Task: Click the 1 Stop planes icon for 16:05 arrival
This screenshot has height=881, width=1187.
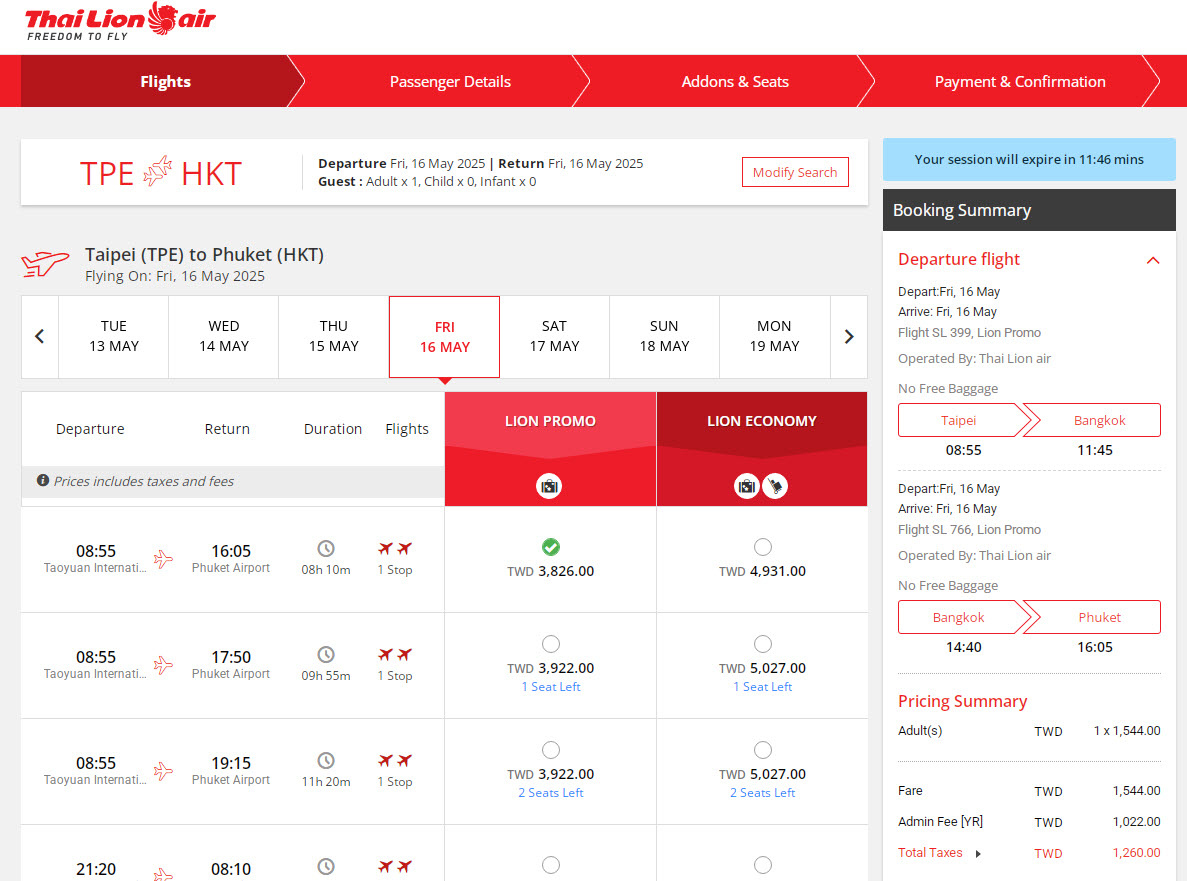Action: pos(395,548)
